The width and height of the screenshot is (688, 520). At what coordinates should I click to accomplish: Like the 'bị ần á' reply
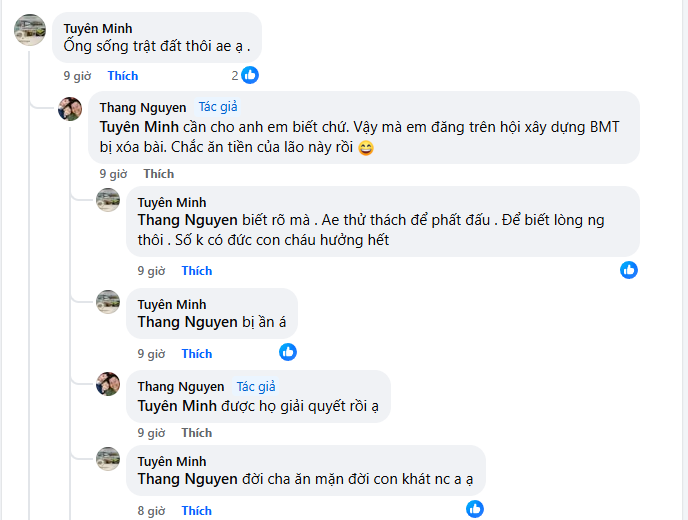point(197,354)
